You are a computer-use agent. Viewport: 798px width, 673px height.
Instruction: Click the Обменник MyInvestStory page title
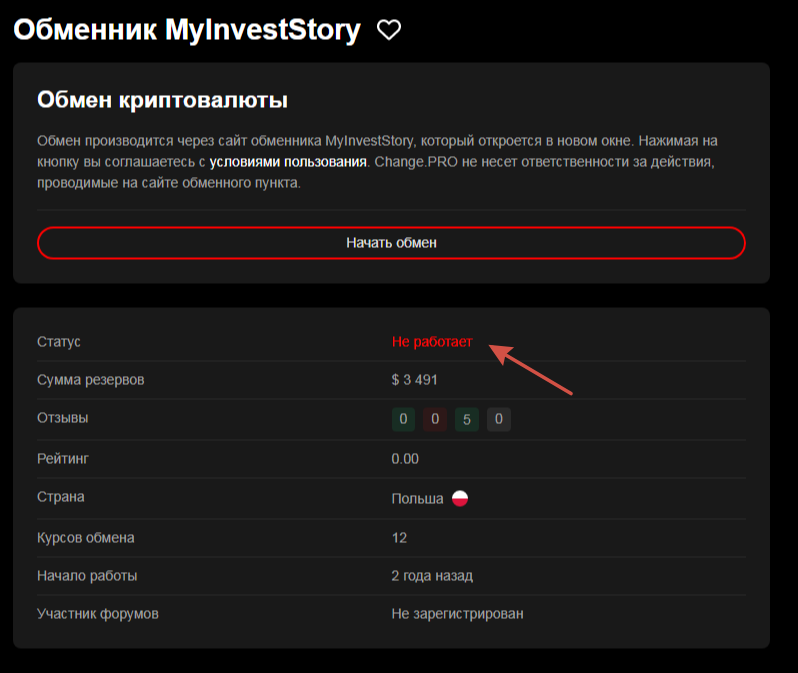[x=186, y=30]
